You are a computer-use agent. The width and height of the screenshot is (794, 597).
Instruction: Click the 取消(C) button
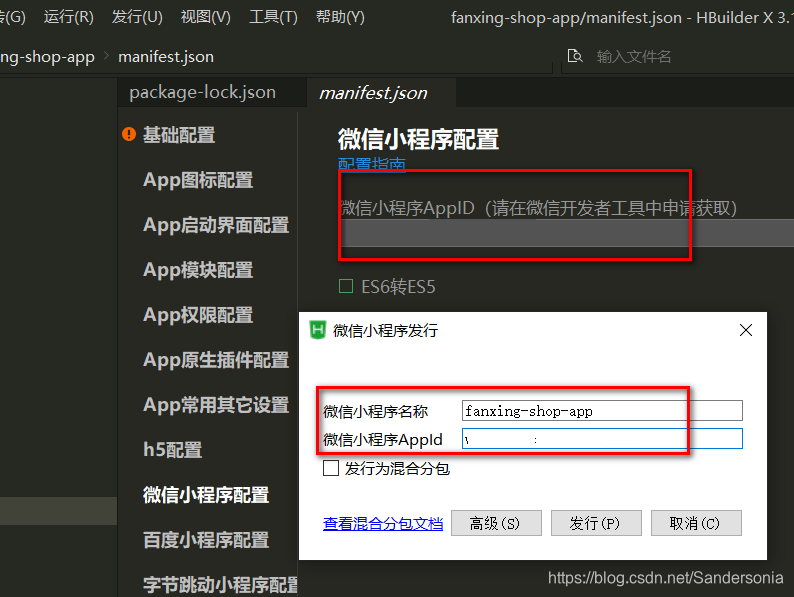click(696, 523)
